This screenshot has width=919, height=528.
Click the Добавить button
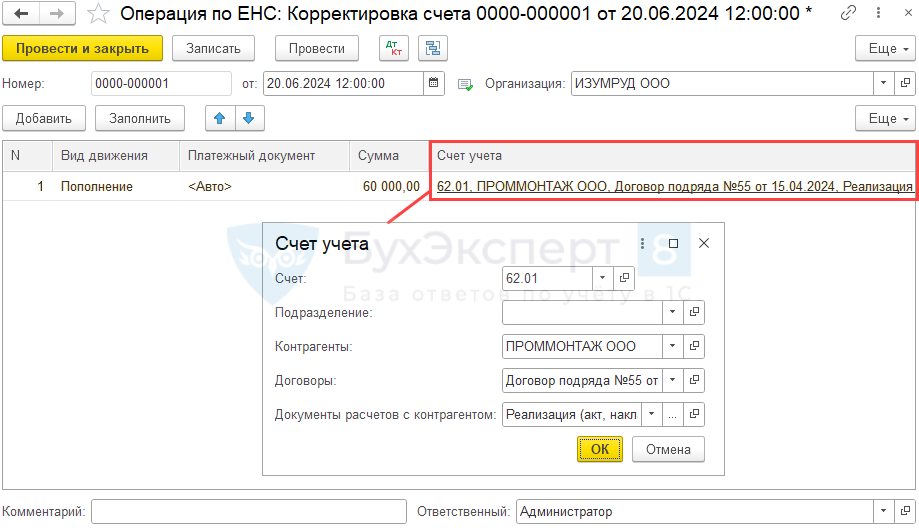click(44, 118)
